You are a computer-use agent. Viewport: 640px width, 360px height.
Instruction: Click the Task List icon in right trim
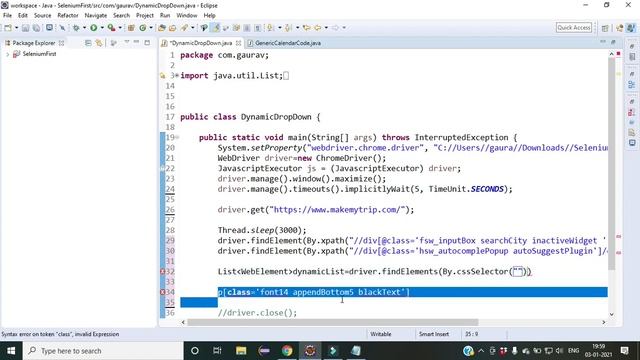pyautogui.click(x=632, y=57)
